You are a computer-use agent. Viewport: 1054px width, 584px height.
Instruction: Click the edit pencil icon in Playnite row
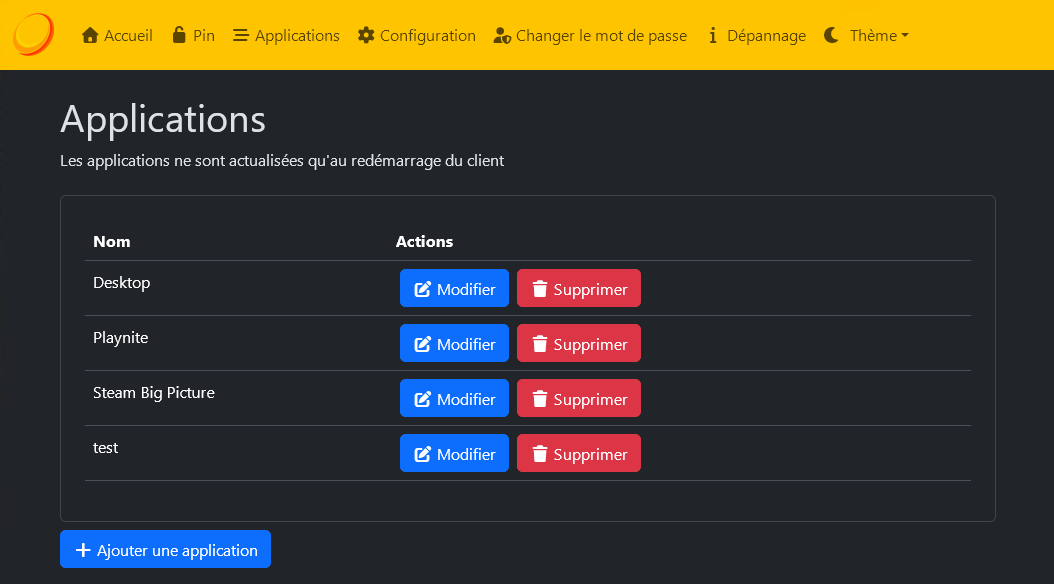(x=423, y=344)
